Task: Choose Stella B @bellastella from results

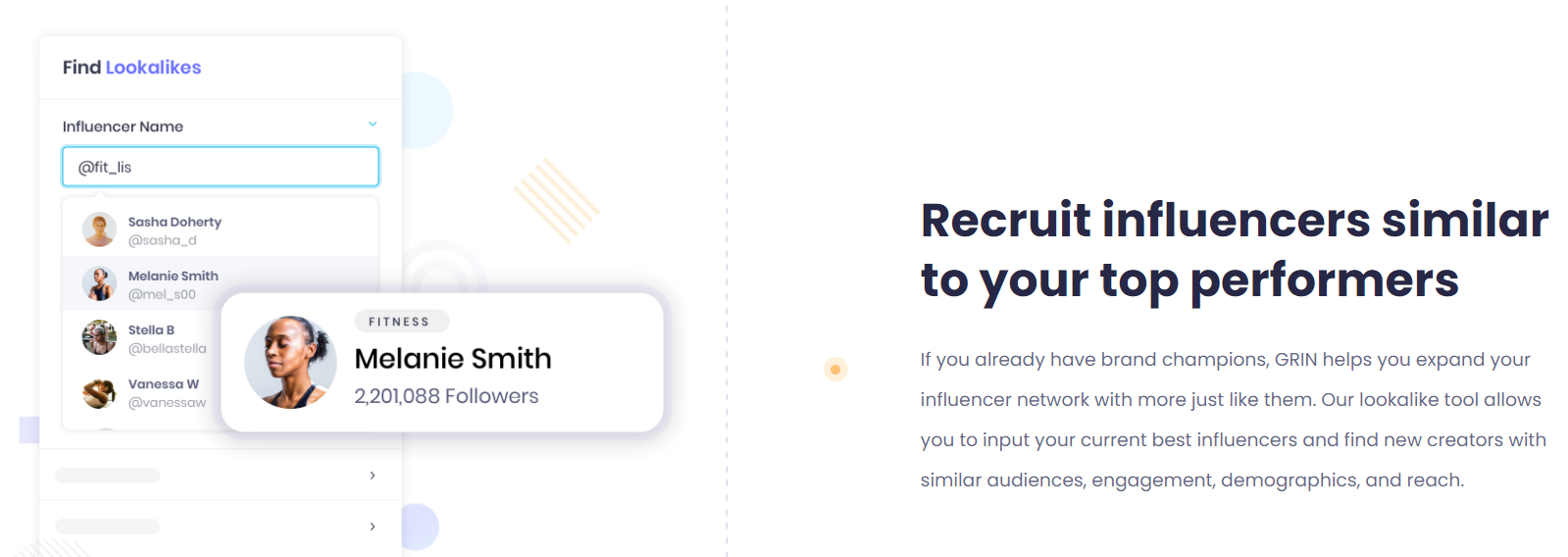Action: [143, 338]
